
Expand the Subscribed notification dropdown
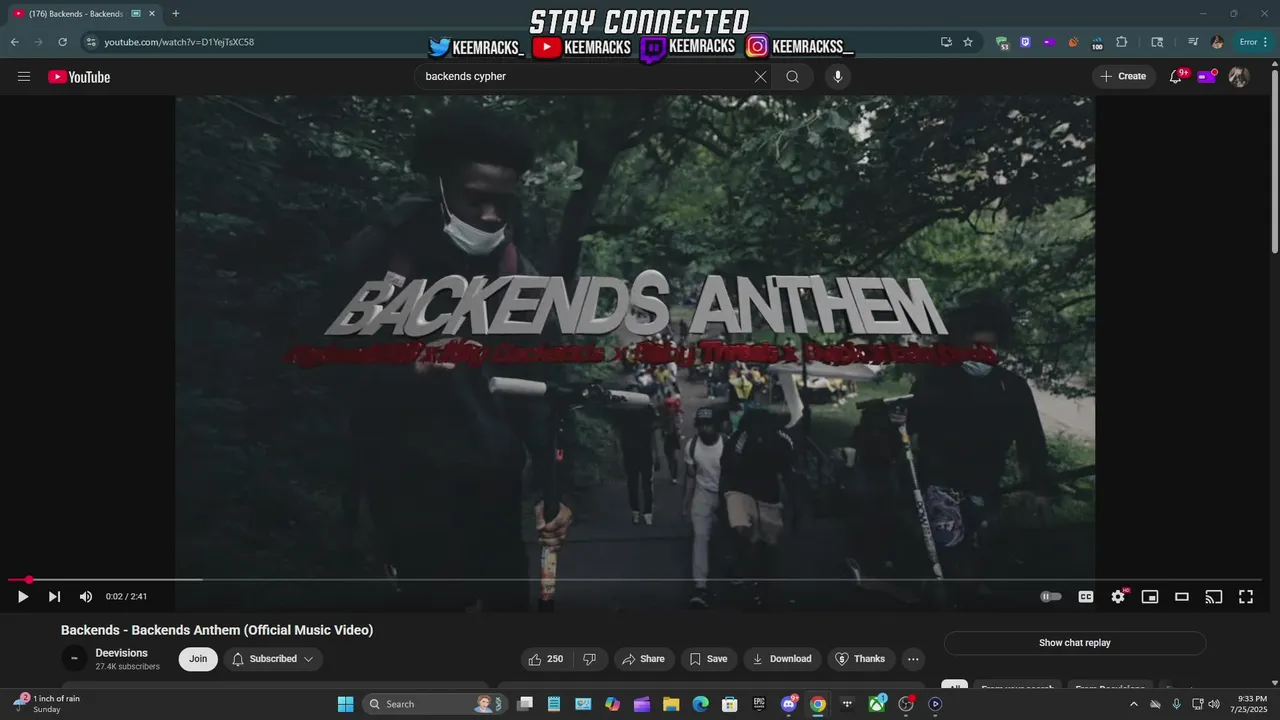pos(273,659)
